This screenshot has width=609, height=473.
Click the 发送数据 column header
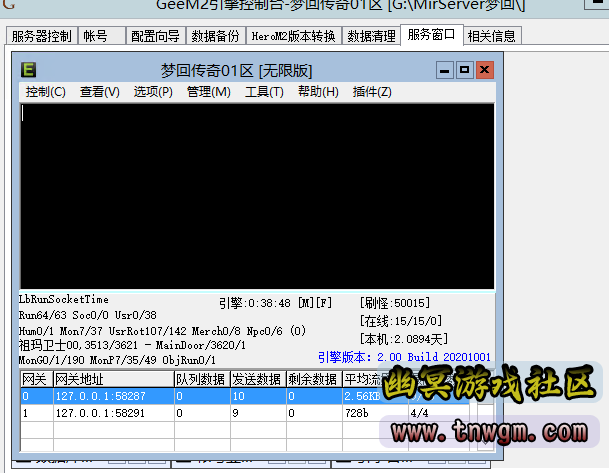pyautogui.click(x=258, y=379)
